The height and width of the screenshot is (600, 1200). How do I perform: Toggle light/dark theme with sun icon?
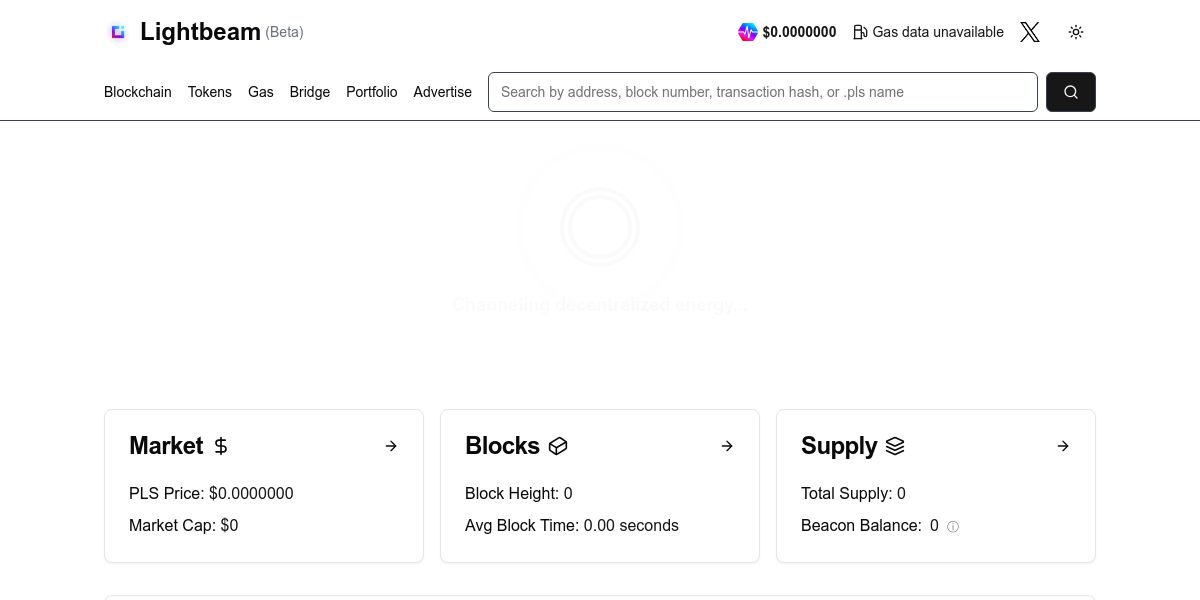tap(1076, 32)
